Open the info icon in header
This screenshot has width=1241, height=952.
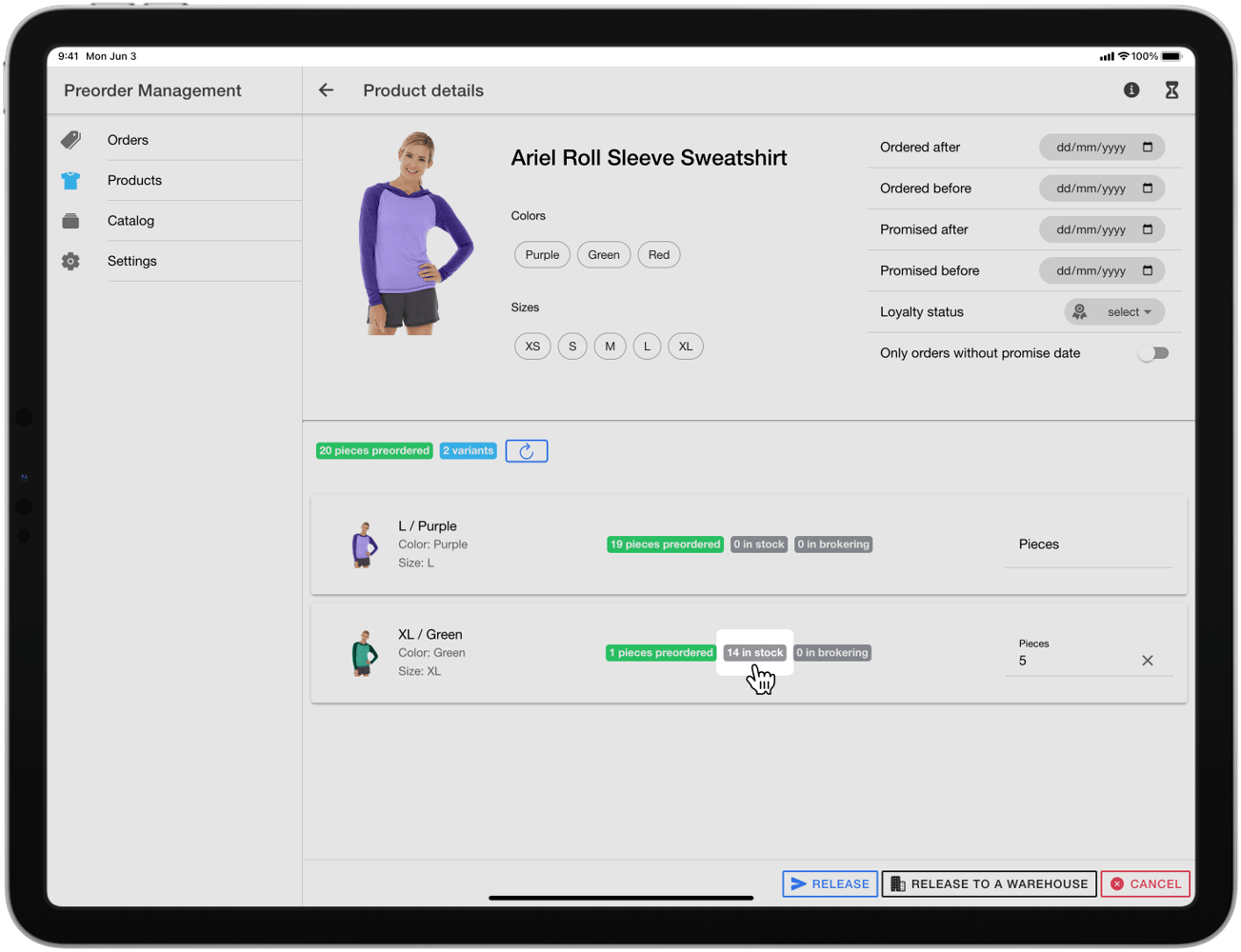pos(1131,90)
